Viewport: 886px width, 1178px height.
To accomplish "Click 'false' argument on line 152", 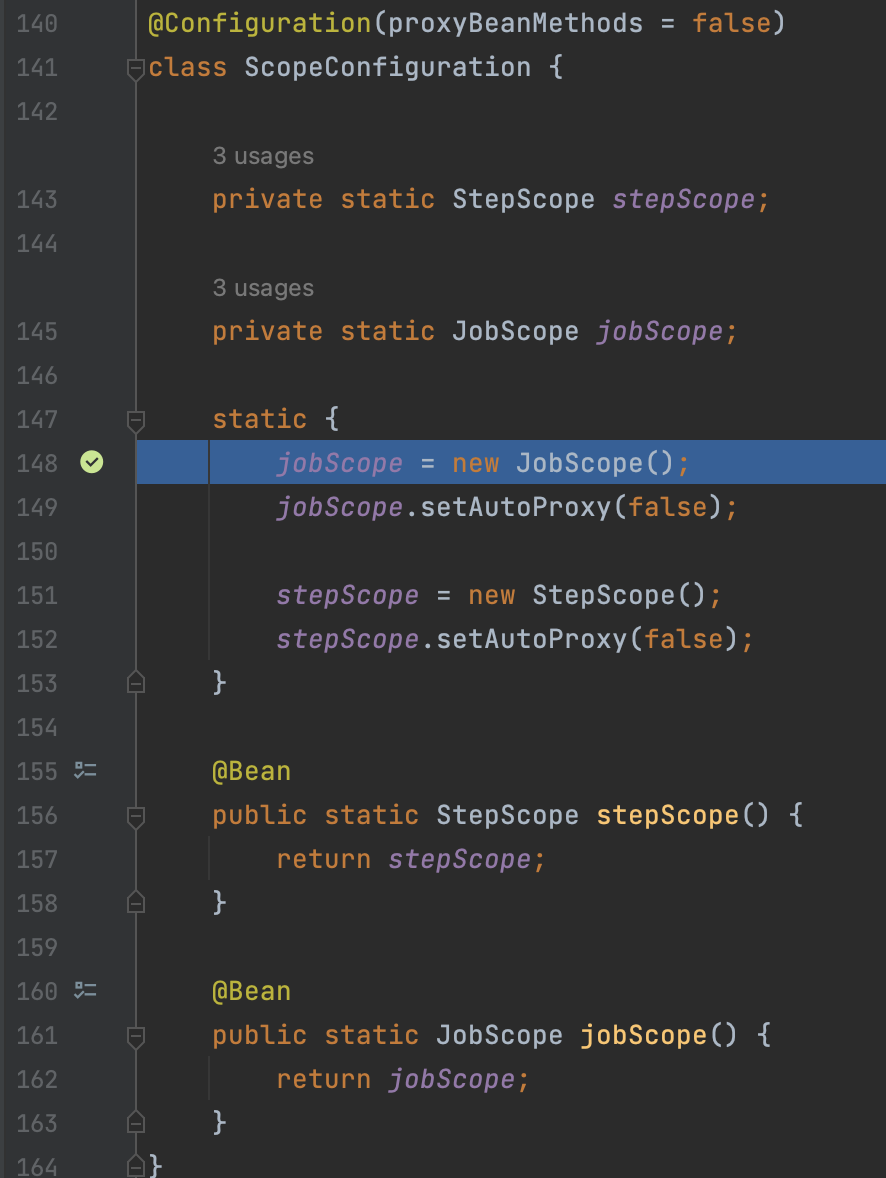I will (684, 639).
